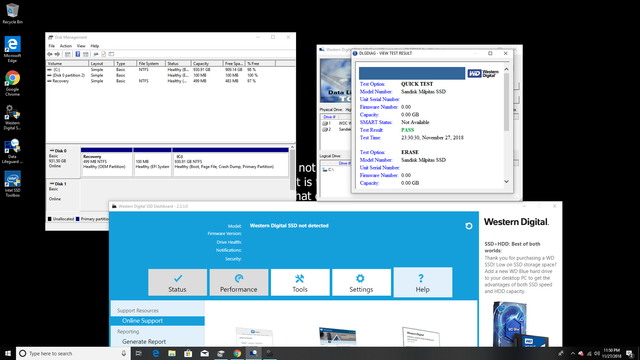Click the Help icon in the Disk Management toolbar
640x360 pixels.
[x=78, y=54]
